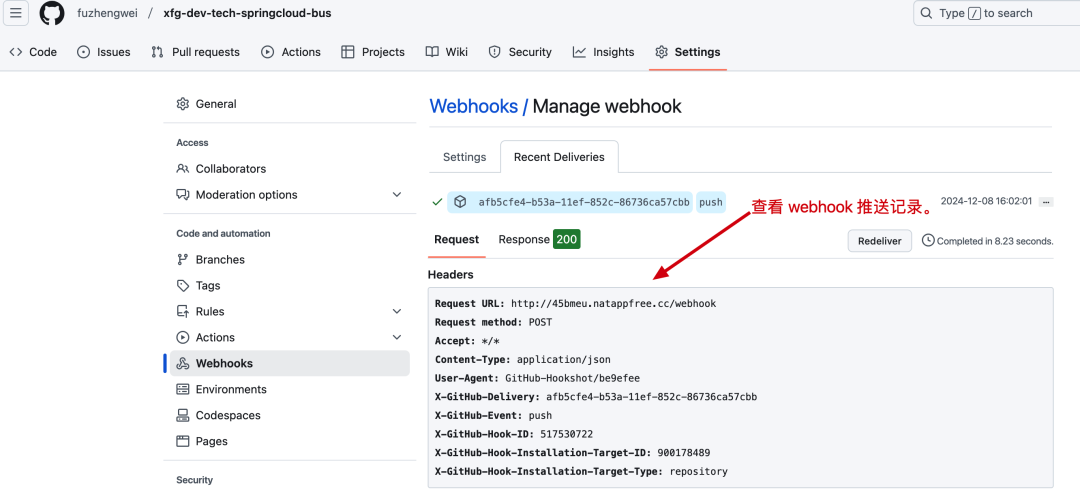This screenshot has width=1080, height=489.
Task: Open the hamburger navigation menu
Action: click(x=15, y=13)
